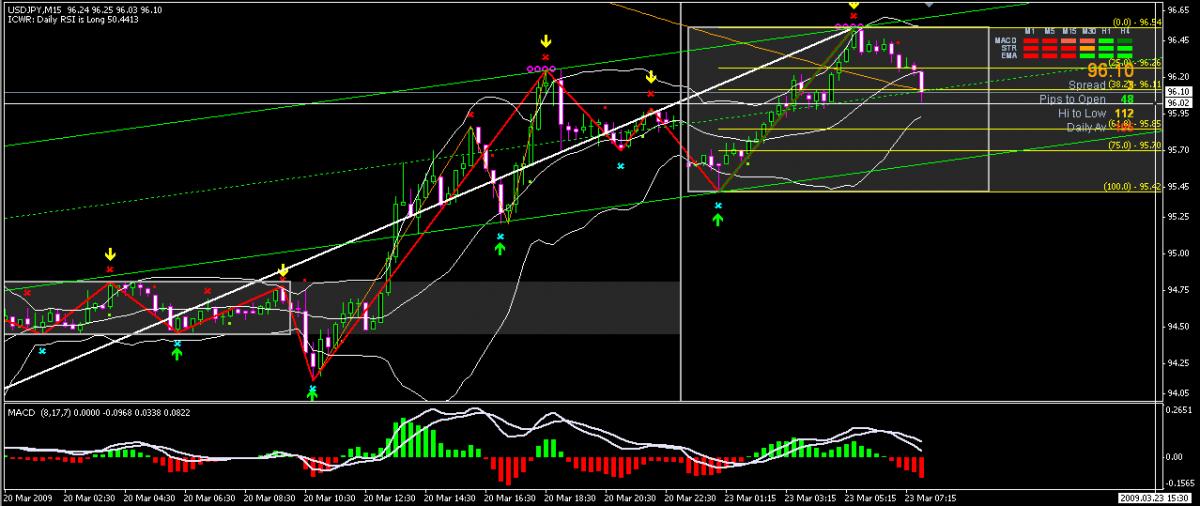Click the Fibonacci (0.0) - 96.54 level label

point(1137,22)
